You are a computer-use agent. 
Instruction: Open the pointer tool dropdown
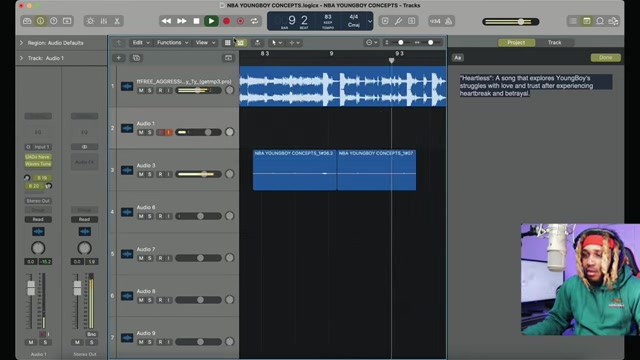pos(277,42)
